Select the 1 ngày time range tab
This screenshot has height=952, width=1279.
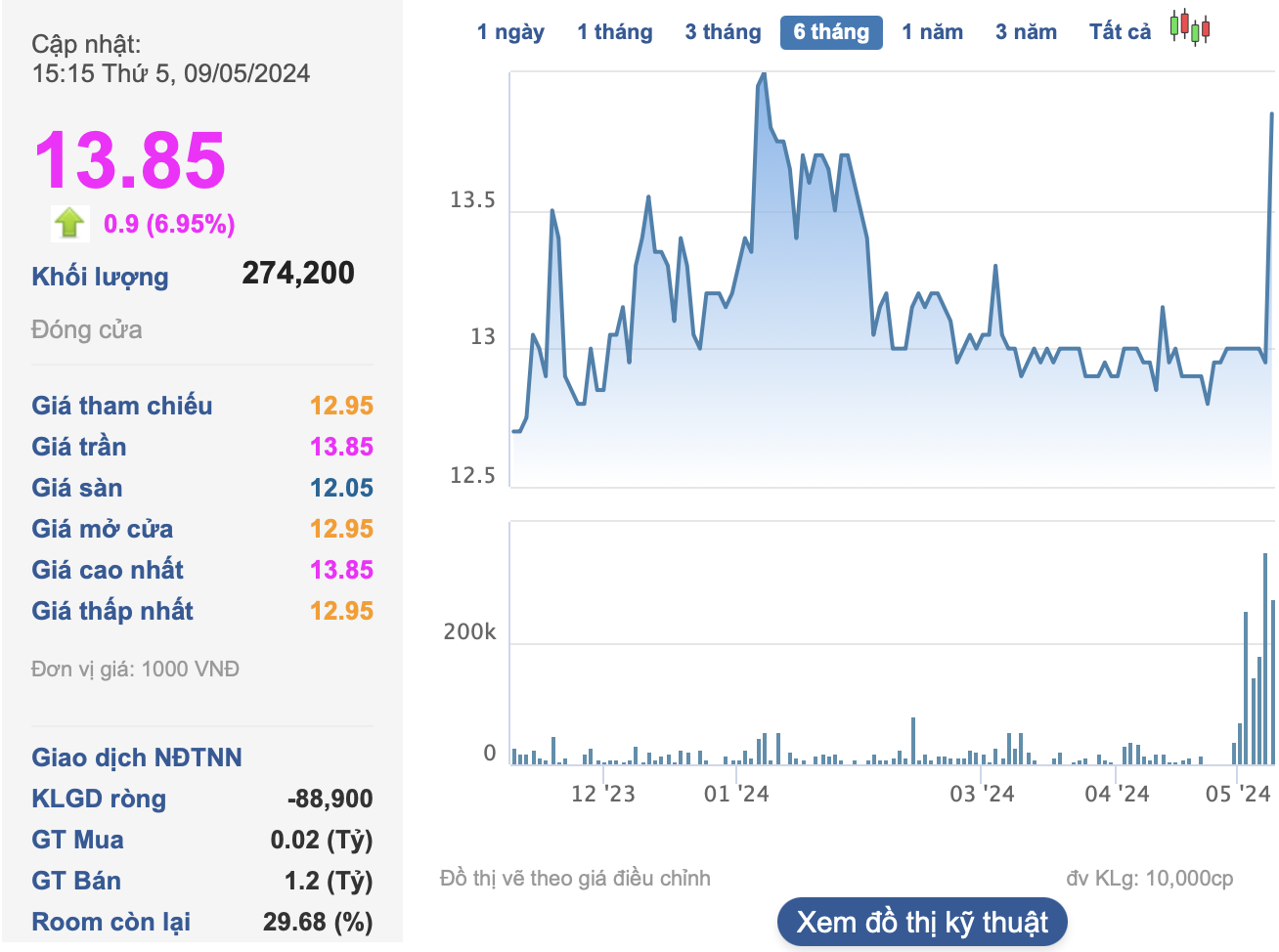(x=510, y=32)
